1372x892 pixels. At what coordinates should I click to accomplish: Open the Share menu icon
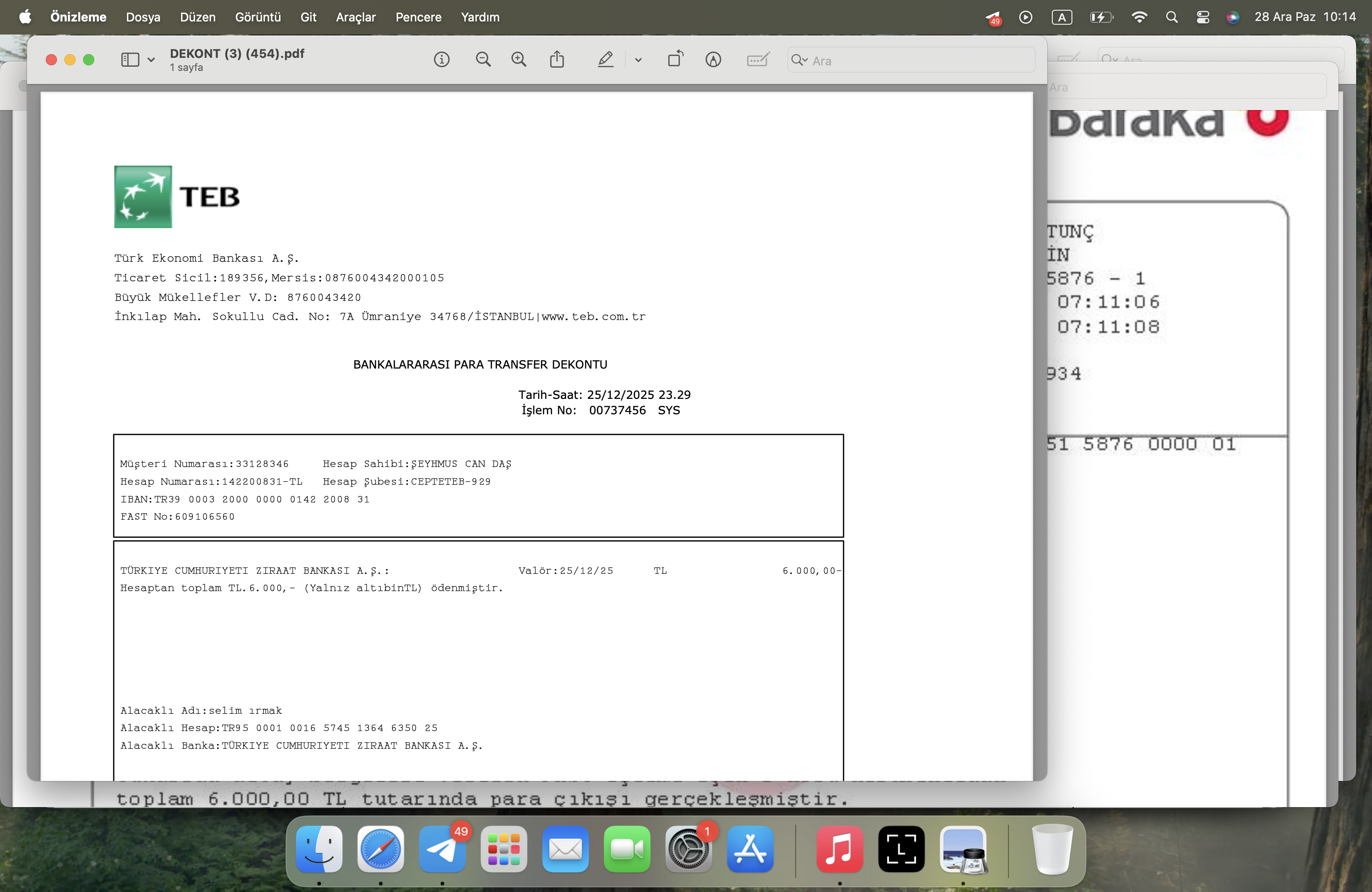point(557,59)
